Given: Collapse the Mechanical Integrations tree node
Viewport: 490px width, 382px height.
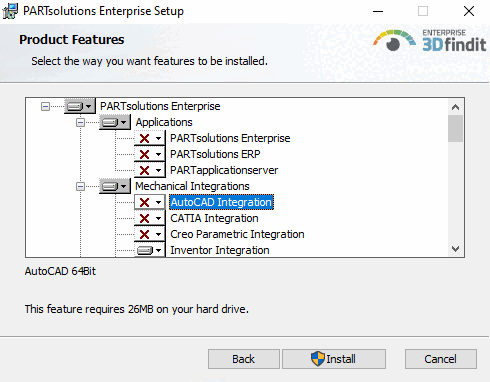Looking at the screenshot, I should [80, 186].
